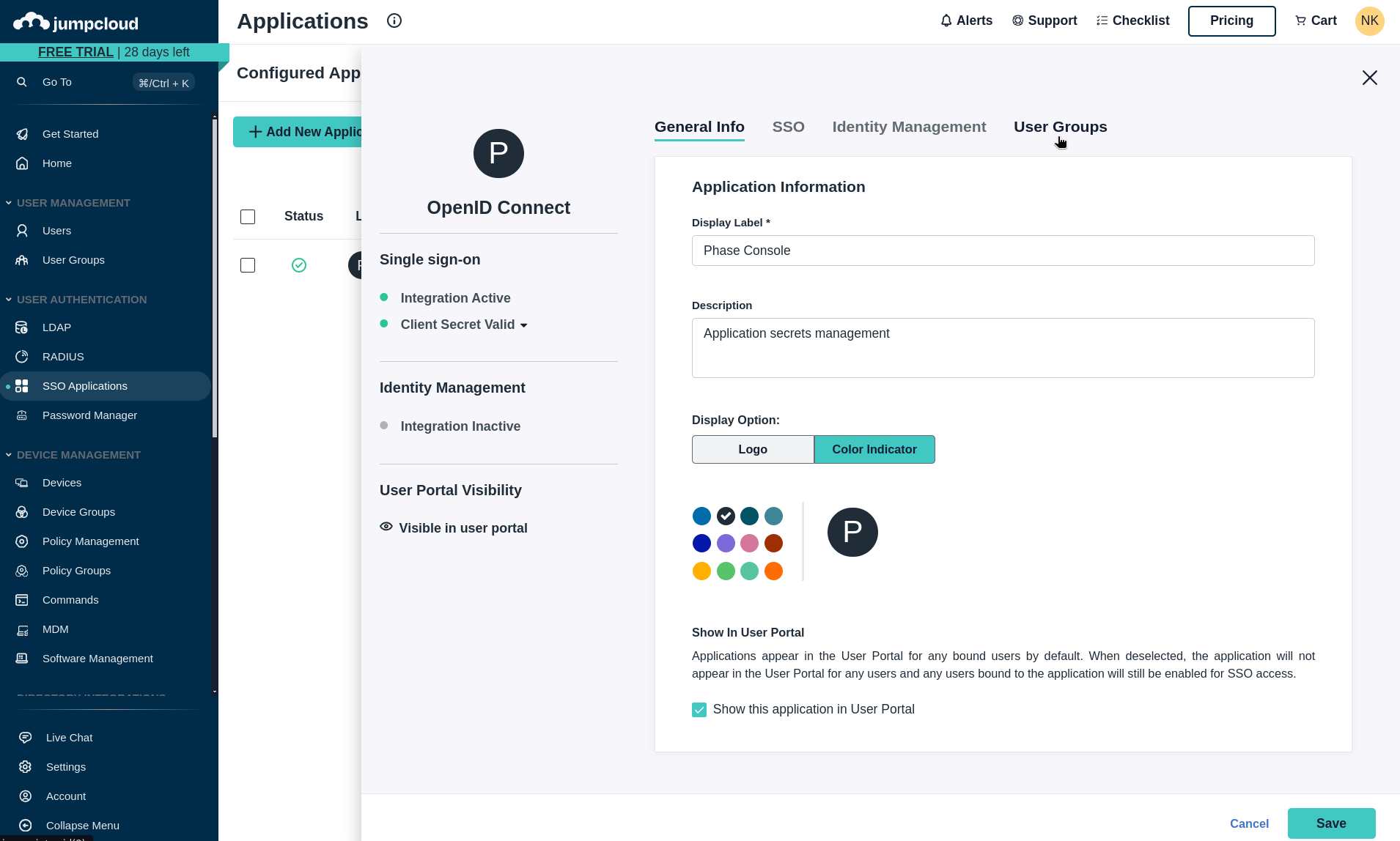Click the Pricing button
This screenshot has height=841, width=1400.
click(x=1231, y=21)
